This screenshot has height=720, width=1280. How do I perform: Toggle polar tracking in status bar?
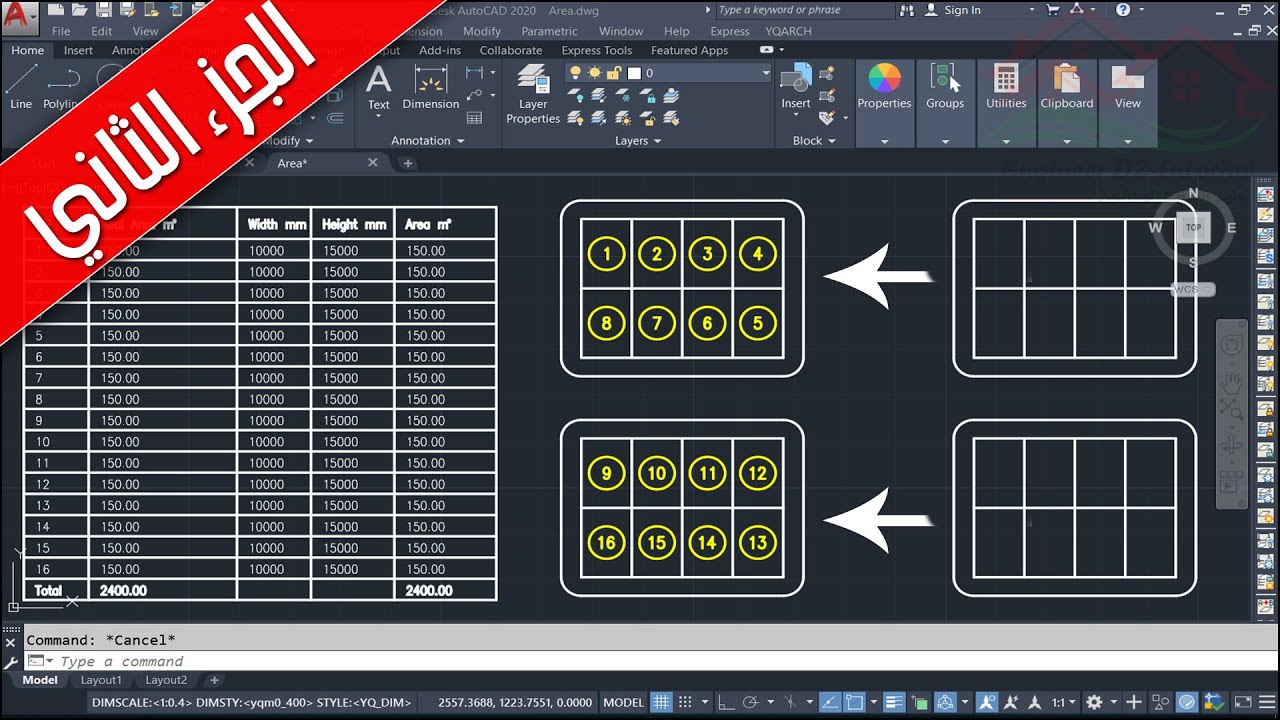pyautogui.click(x=752, y=702)
